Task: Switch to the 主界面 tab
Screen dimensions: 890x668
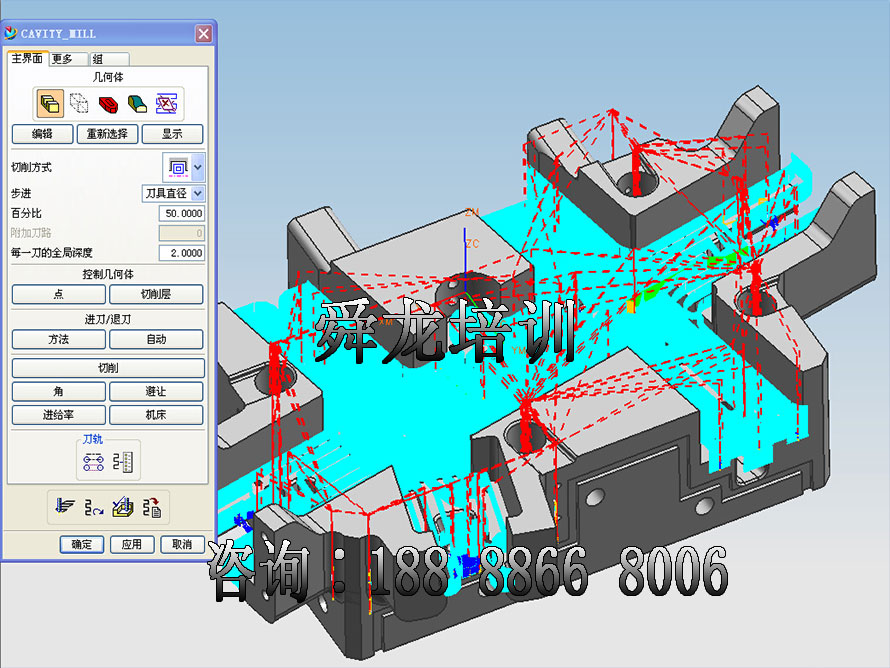Action: (27, 58)
